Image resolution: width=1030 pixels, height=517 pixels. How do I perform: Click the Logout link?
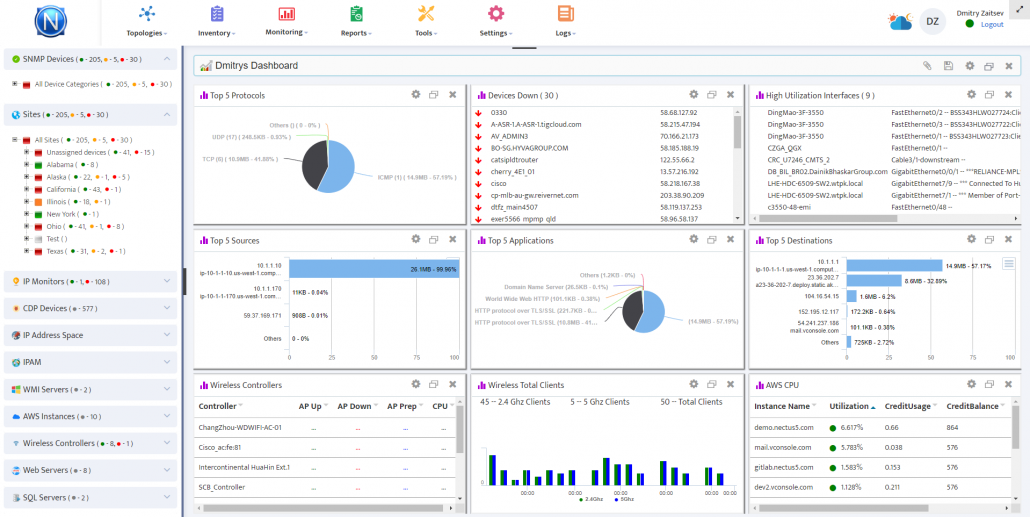coord(992,24)
